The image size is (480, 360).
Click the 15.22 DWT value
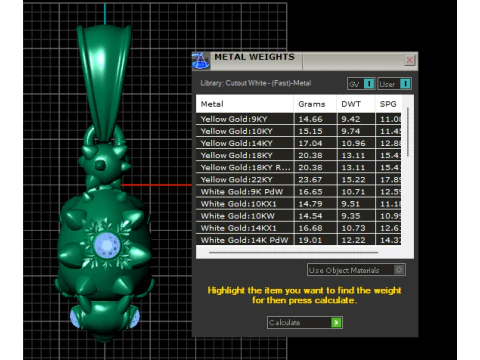[x=353, y=180]
